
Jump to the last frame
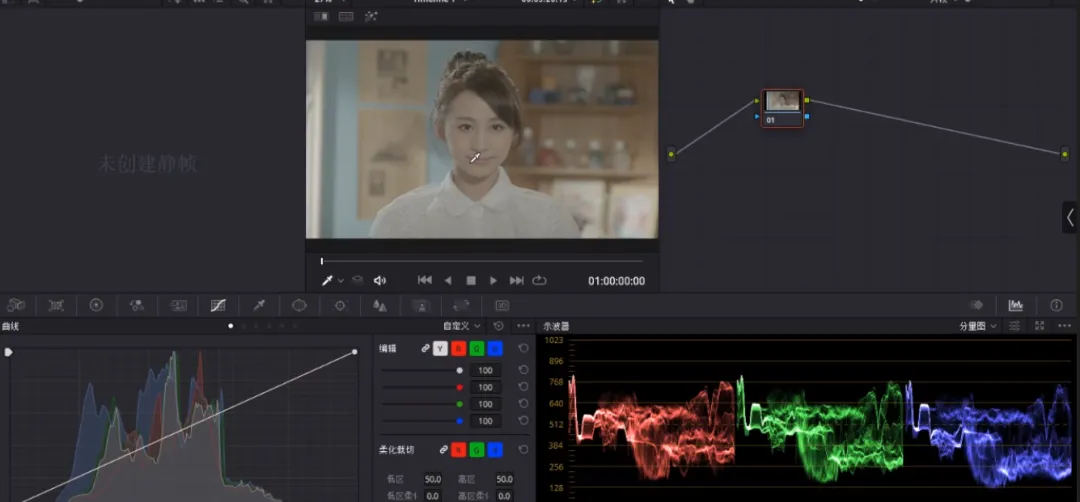(517, 280)
